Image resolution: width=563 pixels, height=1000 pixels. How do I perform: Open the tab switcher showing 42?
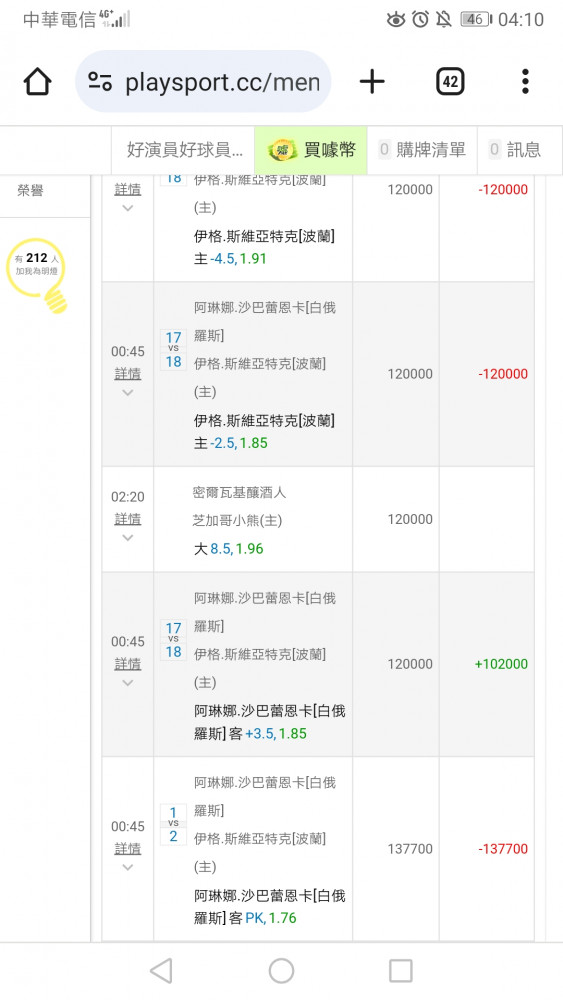[x=450, y=82]
